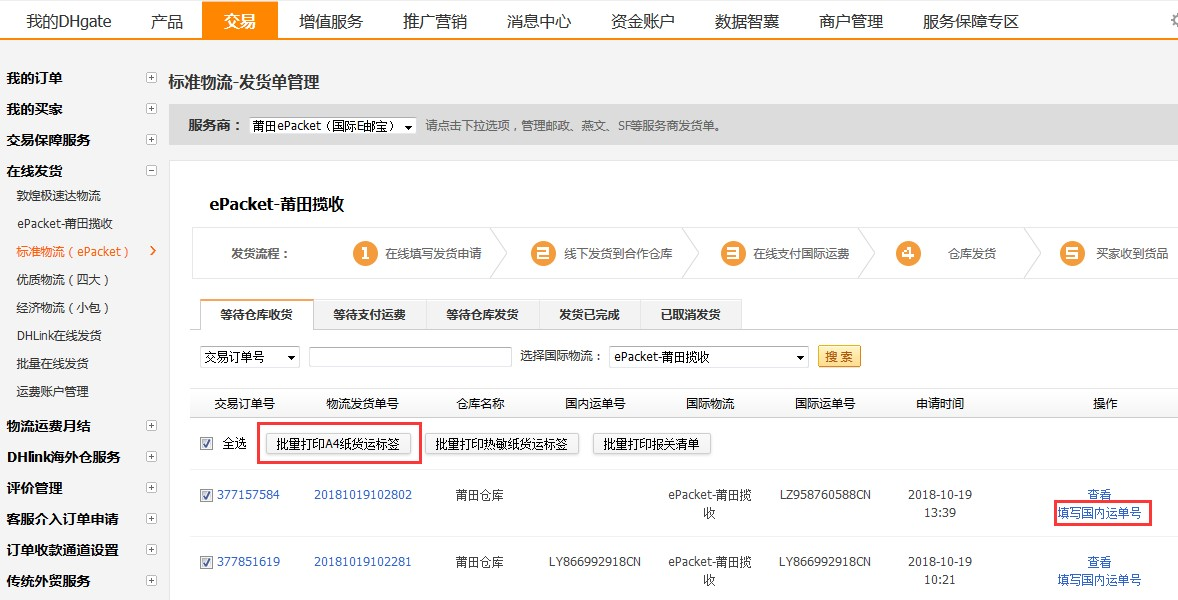
Task: Open the 消息中心 top menu item
Action: [x=539, y=19]
